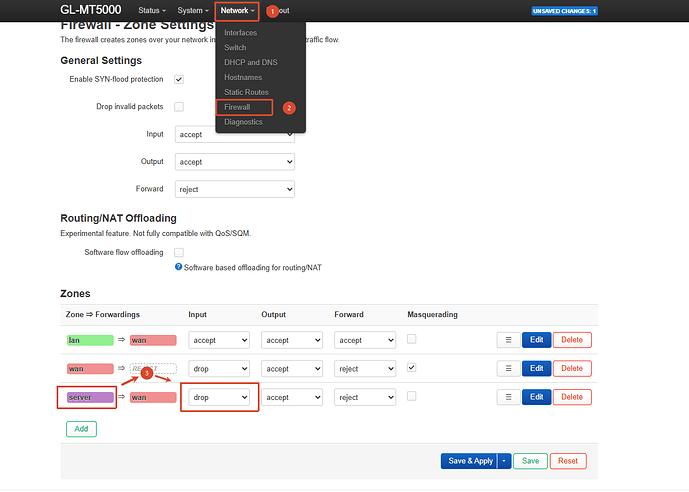This screenshot has height=492, width=689.
Task: Click the red wan source zone badge
Action: point(90,369)
